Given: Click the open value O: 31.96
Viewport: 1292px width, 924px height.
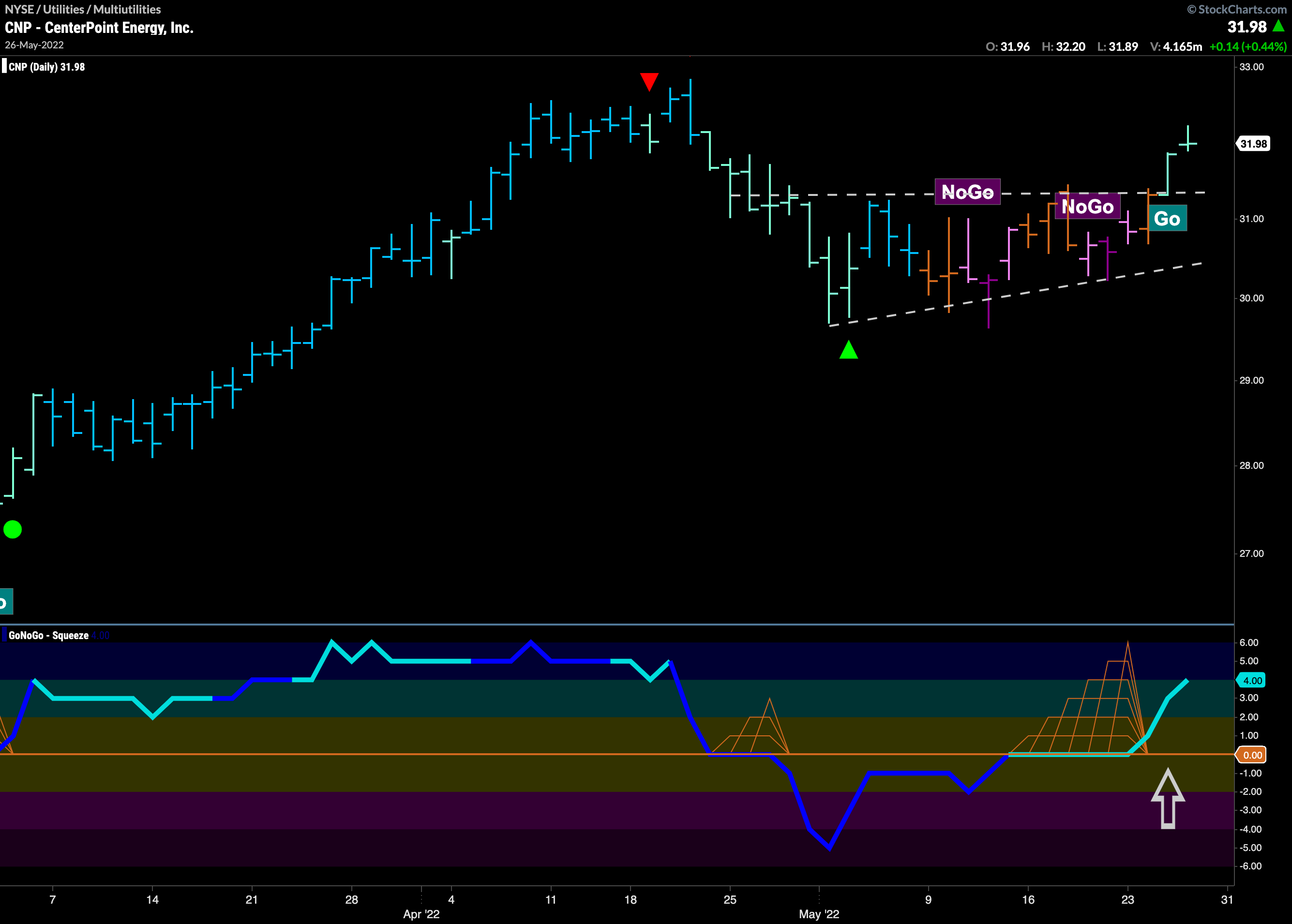Looking at the screenshot, I should click(1007, 46).
